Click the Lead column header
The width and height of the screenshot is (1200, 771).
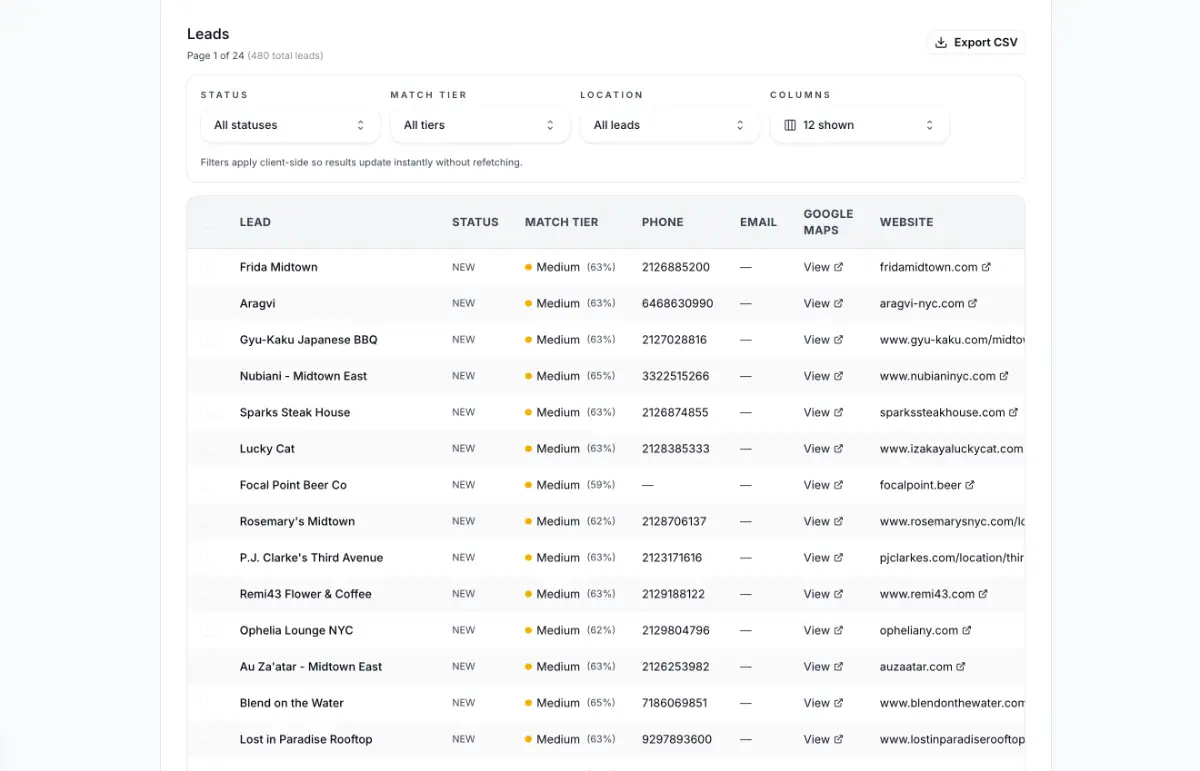[x=255, y=222]
